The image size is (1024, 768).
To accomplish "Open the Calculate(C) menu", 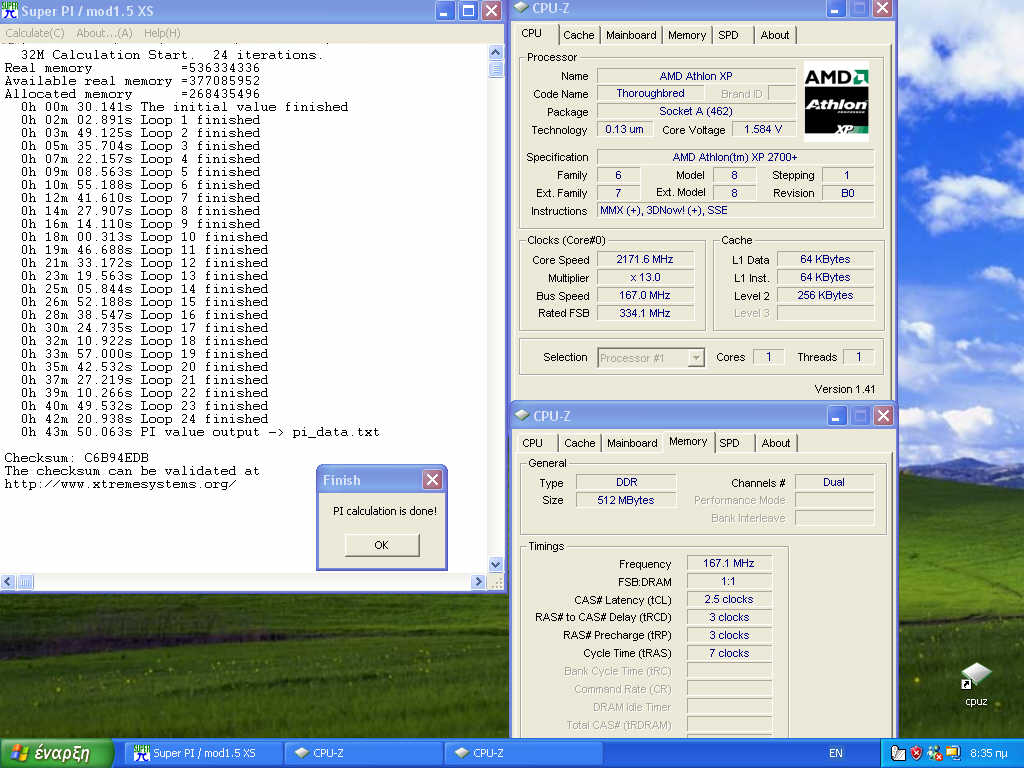I will [35, 33].
